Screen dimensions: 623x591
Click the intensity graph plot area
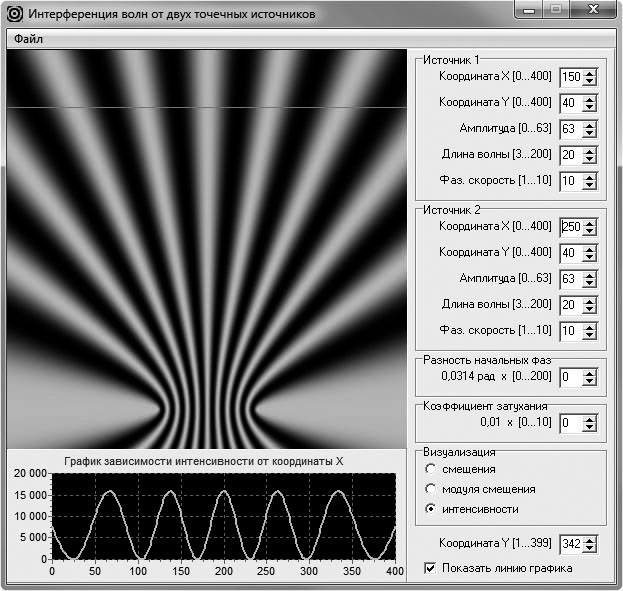224,516
